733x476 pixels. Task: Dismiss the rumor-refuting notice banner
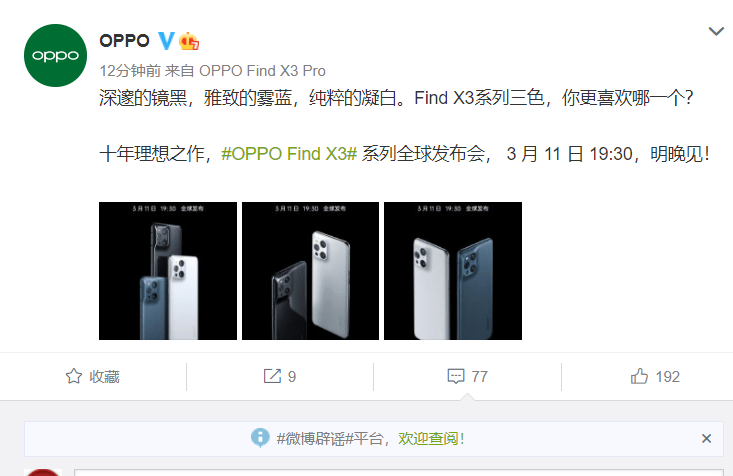706,439
